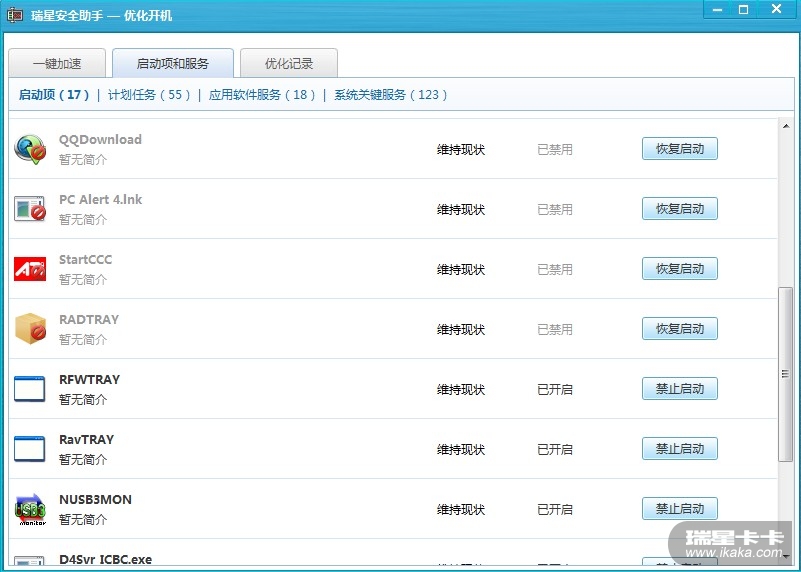Image resolution: width=801 pixels, height=572 pixels.
Task: Click 维持现状 in the RFWTRAY row
Action: tap(461, 390)
